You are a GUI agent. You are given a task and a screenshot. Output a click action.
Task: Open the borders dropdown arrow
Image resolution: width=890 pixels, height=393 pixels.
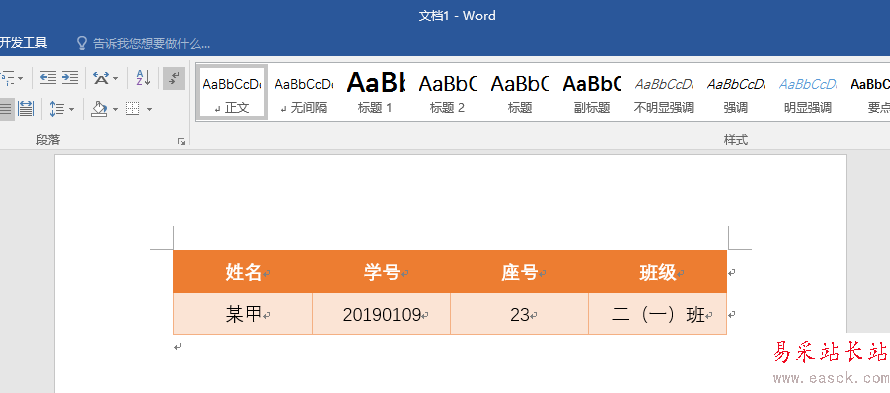149,109
